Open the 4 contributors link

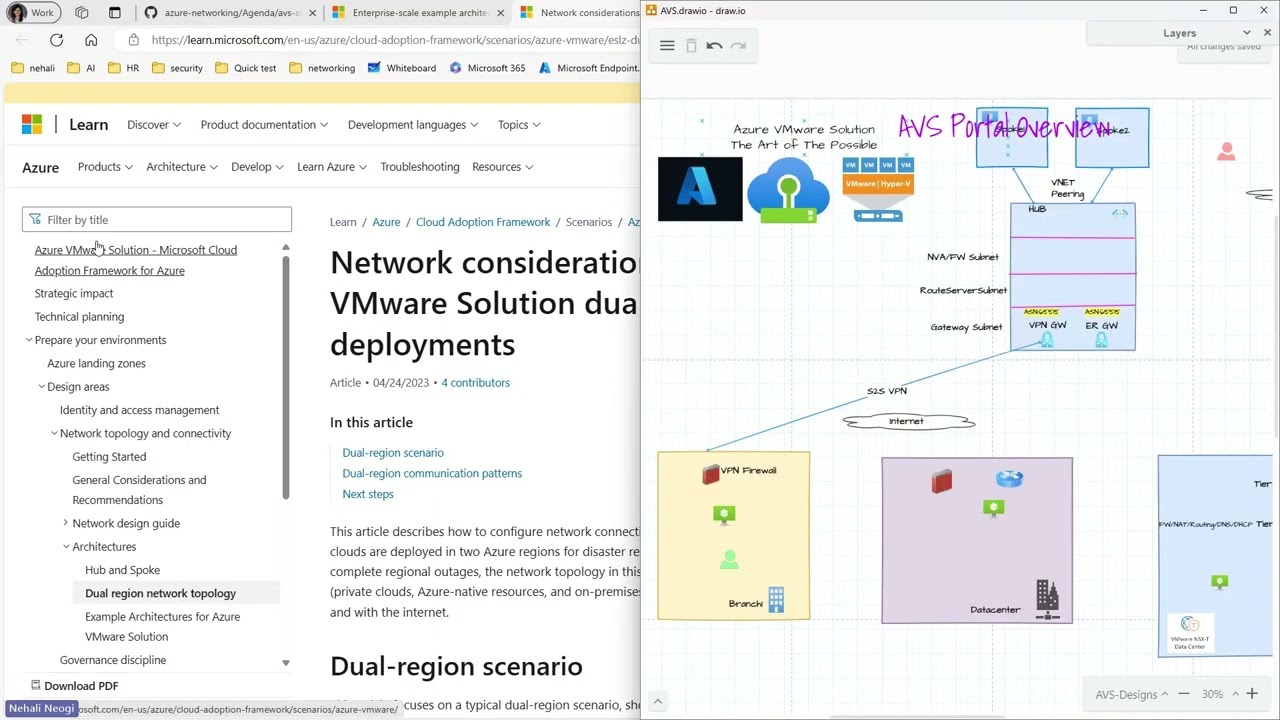[x=475, y=383]
